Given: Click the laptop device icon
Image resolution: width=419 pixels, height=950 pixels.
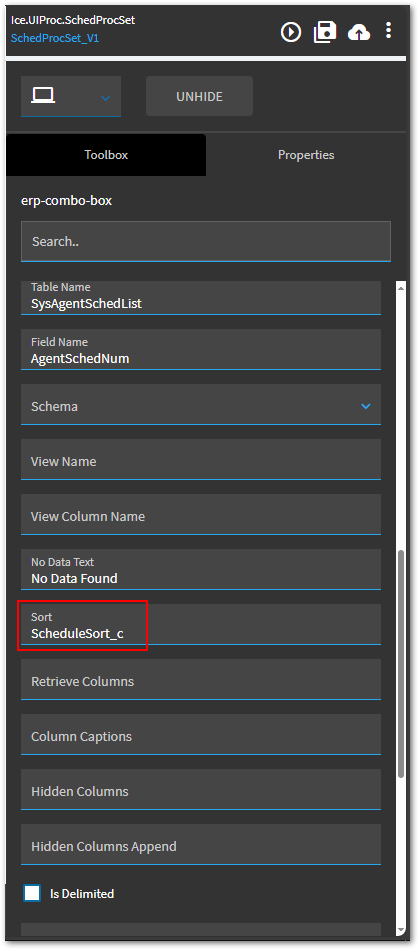Looking at the screenshot, I should click(44, 95).
